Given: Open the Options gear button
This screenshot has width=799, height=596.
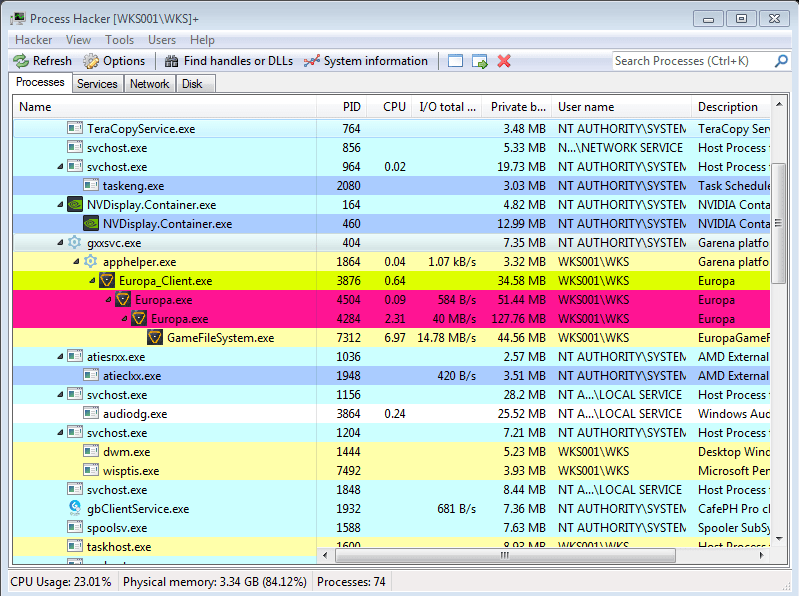Looking at the screenshot, I should [x=114, y=61].
